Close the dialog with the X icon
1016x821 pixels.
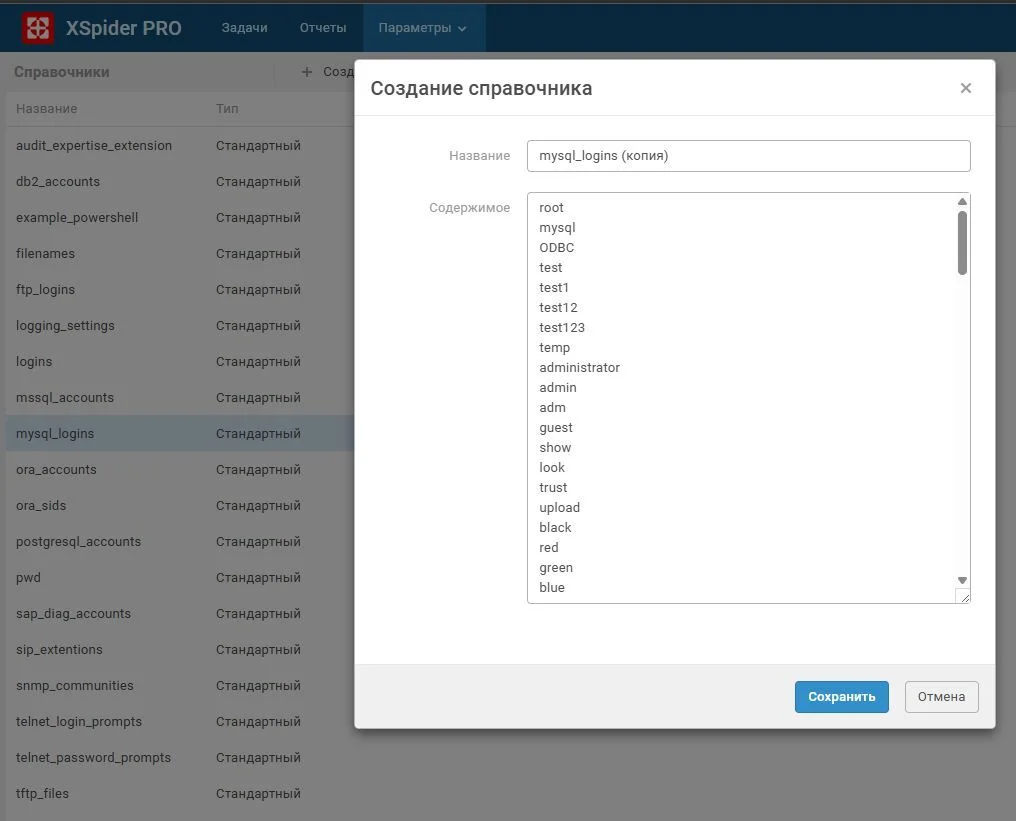pos(965,88)
